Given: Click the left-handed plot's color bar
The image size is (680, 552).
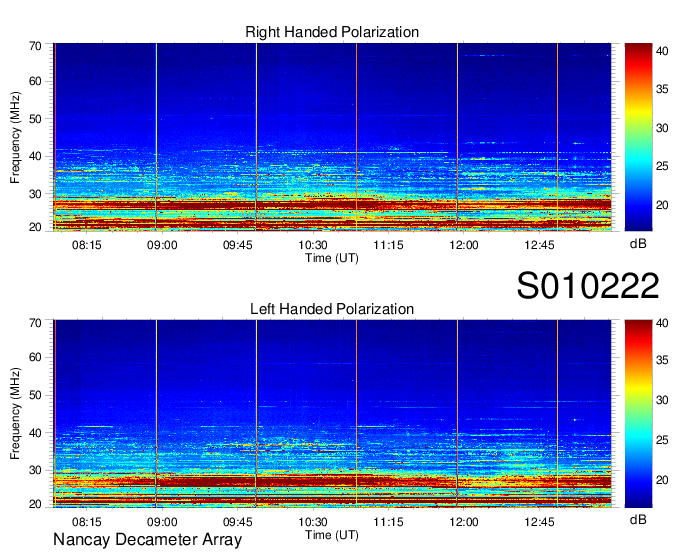Looking at the screenshot, I should tap(638, 414).
